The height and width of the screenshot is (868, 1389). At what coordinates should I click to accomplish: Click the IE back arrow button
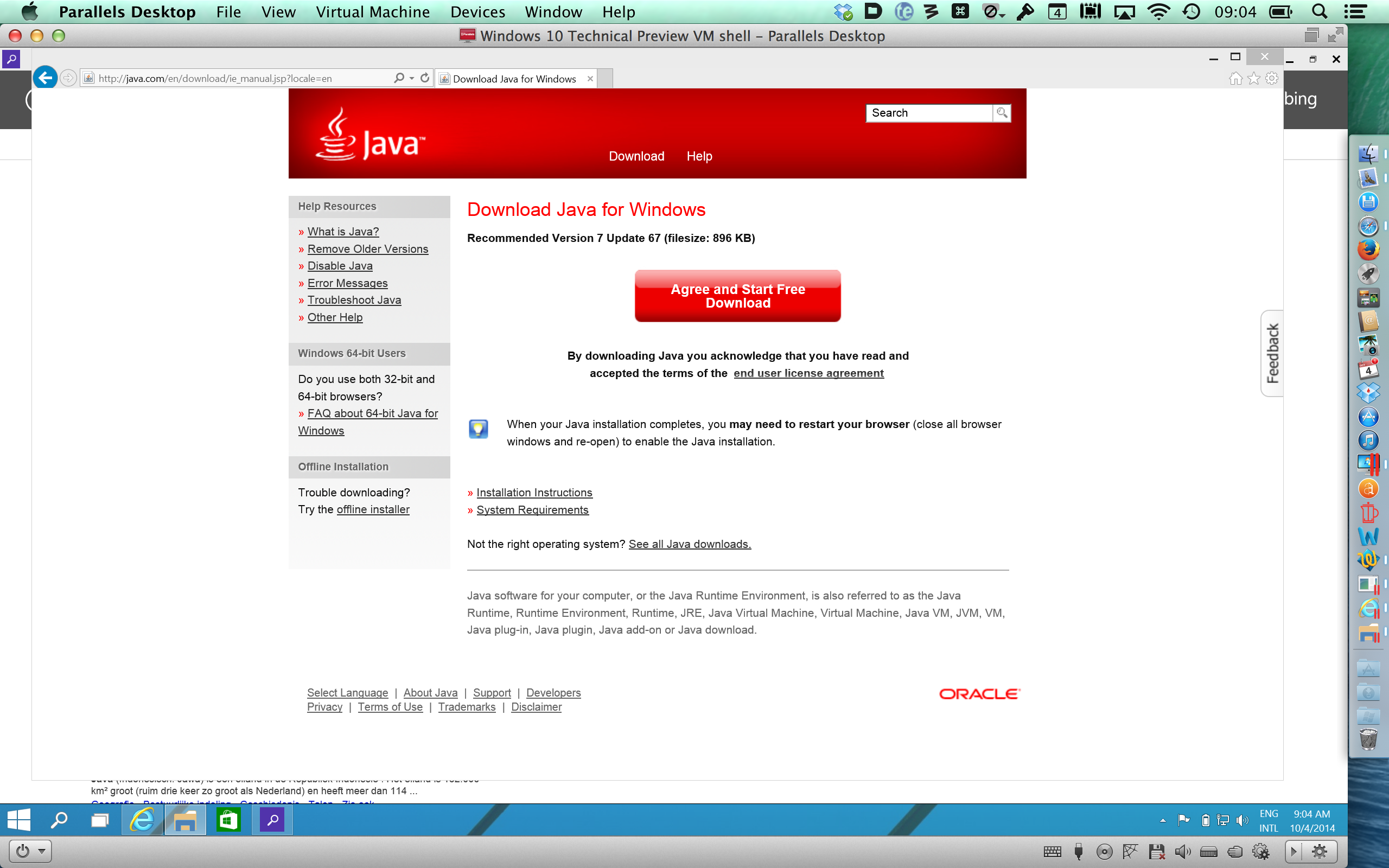click(46, 78)
